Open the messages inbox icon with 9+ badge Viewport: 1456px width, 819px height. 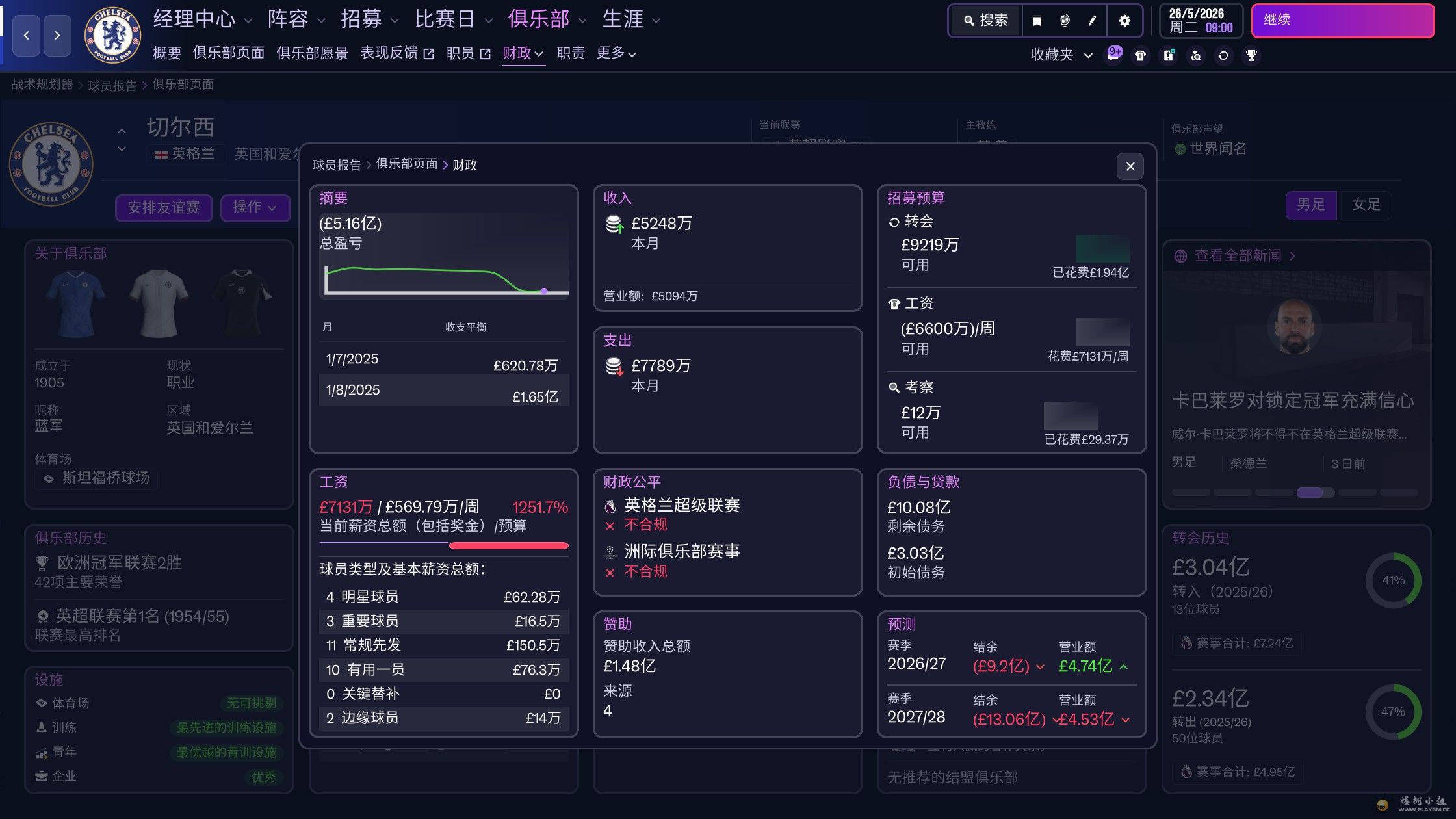click(1113, 55)
